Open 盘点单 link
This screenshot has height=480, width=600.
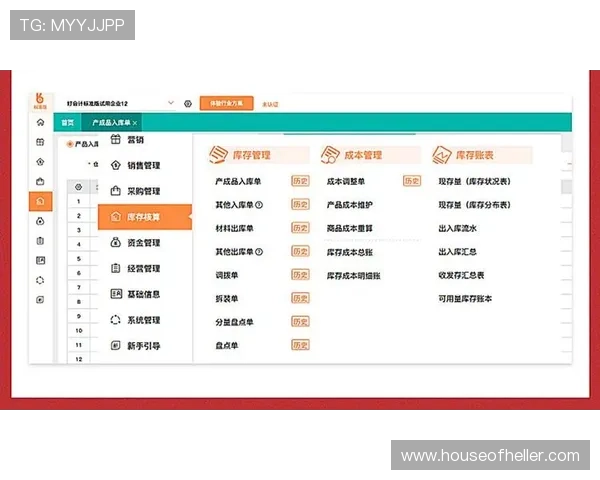coord(227,345)
